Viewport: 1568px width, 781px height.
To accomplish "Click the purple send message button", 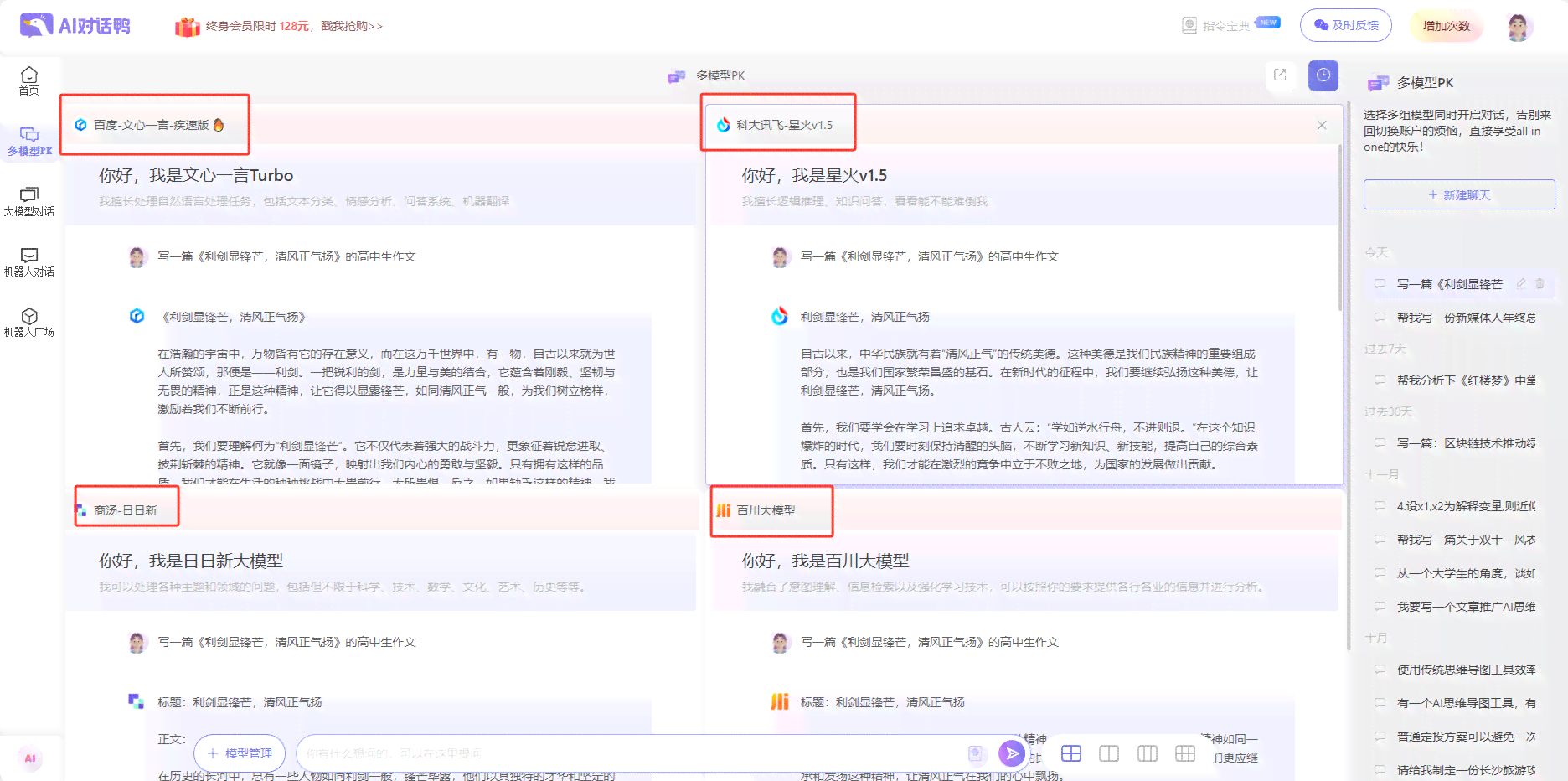I will click(1012, 753).
